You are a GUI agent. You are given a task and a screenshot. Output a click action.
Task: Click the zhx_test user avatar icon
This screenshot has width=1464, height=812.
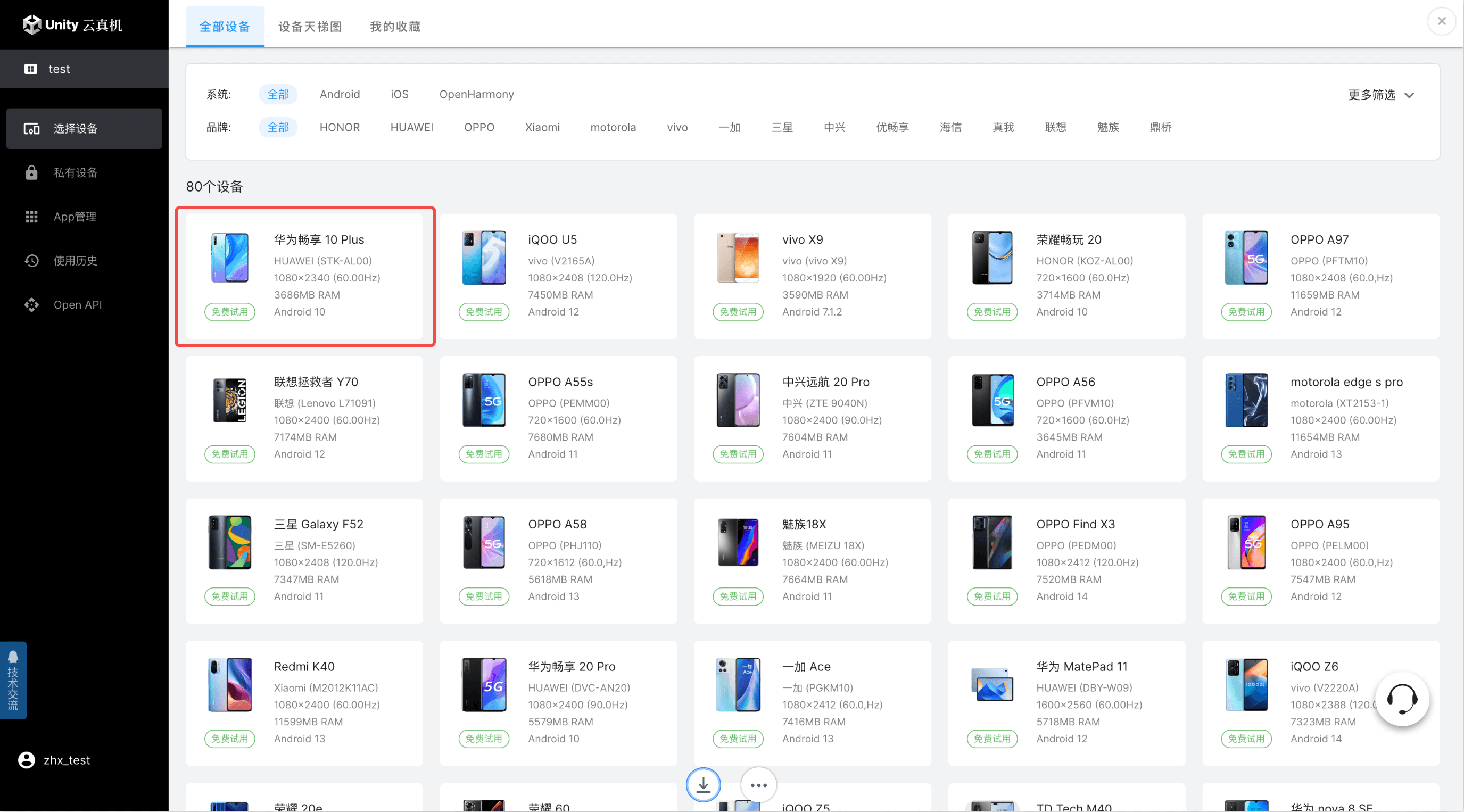click(x=27, y=760)
